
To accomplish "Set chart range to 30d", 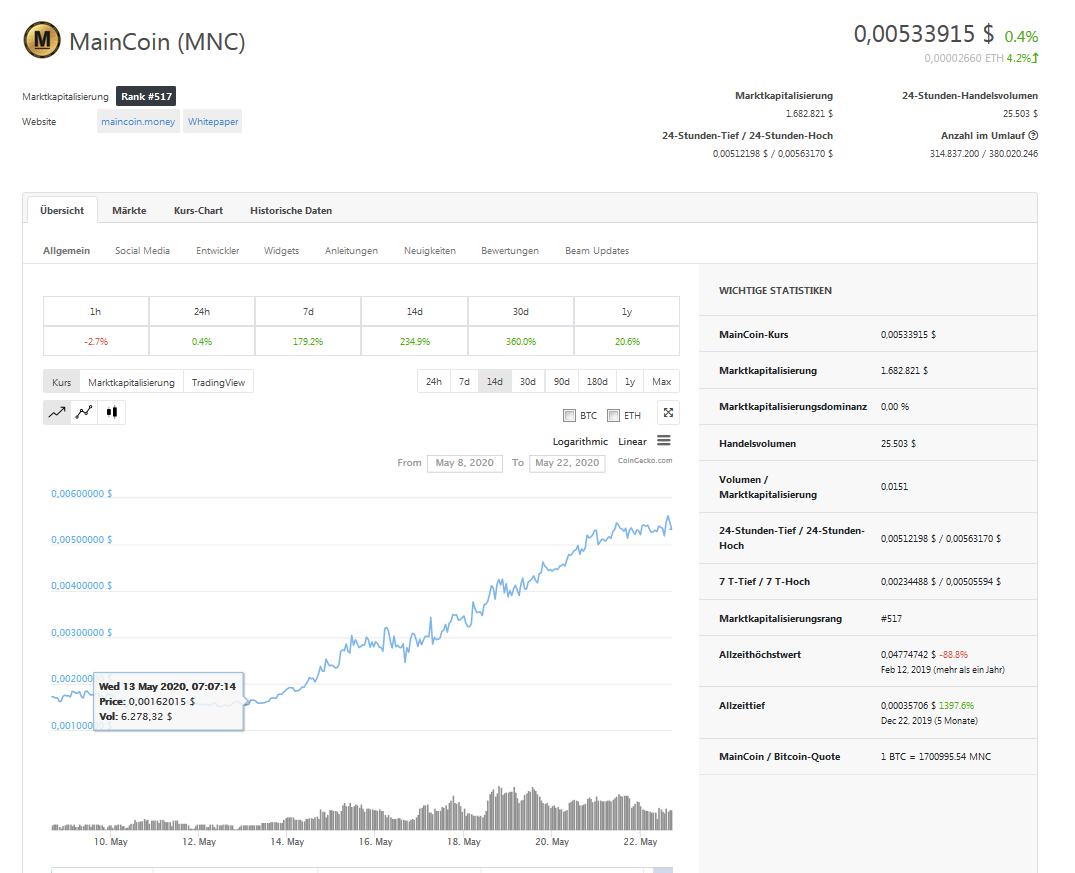I will click(527, 381).
